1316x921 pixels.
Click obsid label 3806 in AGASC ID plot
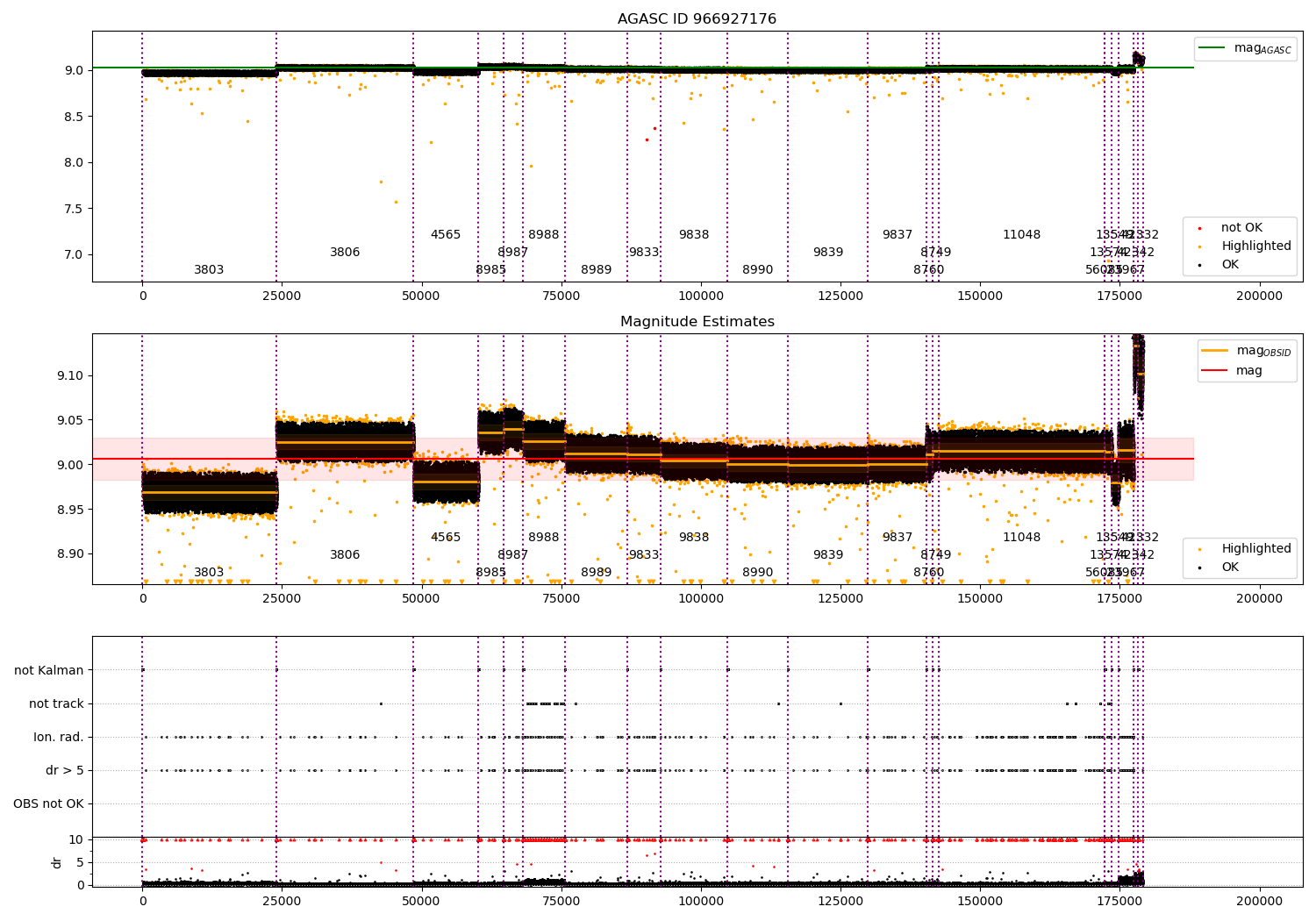point(345,253)
